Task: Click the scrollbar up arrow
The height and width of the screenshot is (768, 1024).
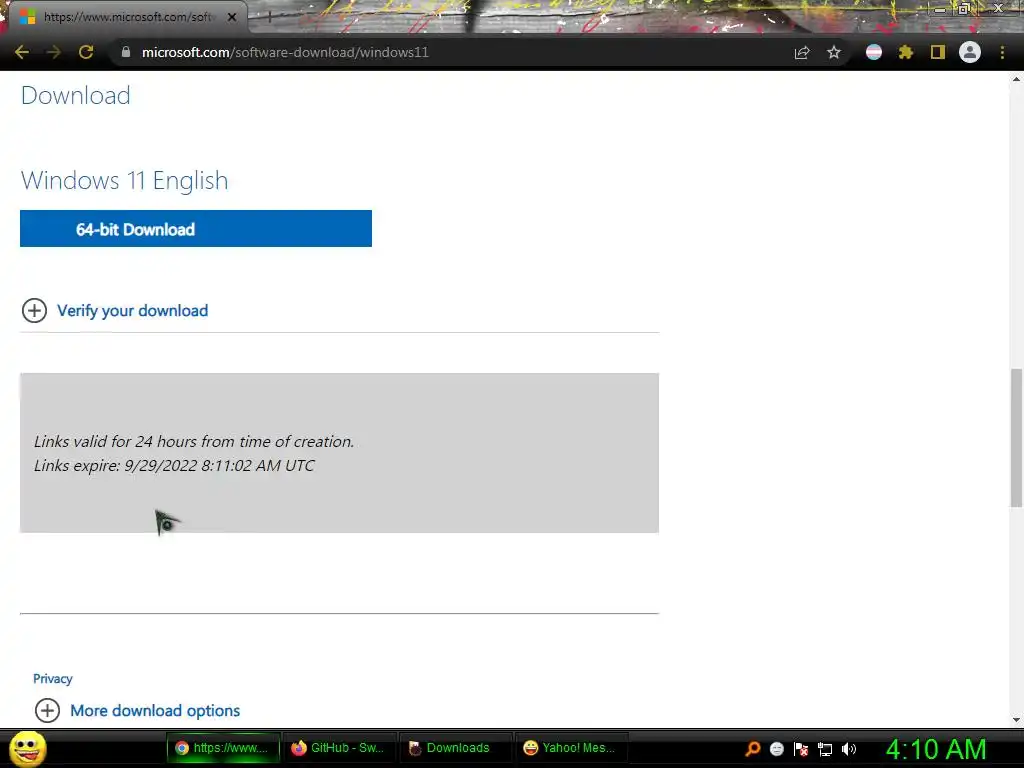Action: tap(1016, 79)
